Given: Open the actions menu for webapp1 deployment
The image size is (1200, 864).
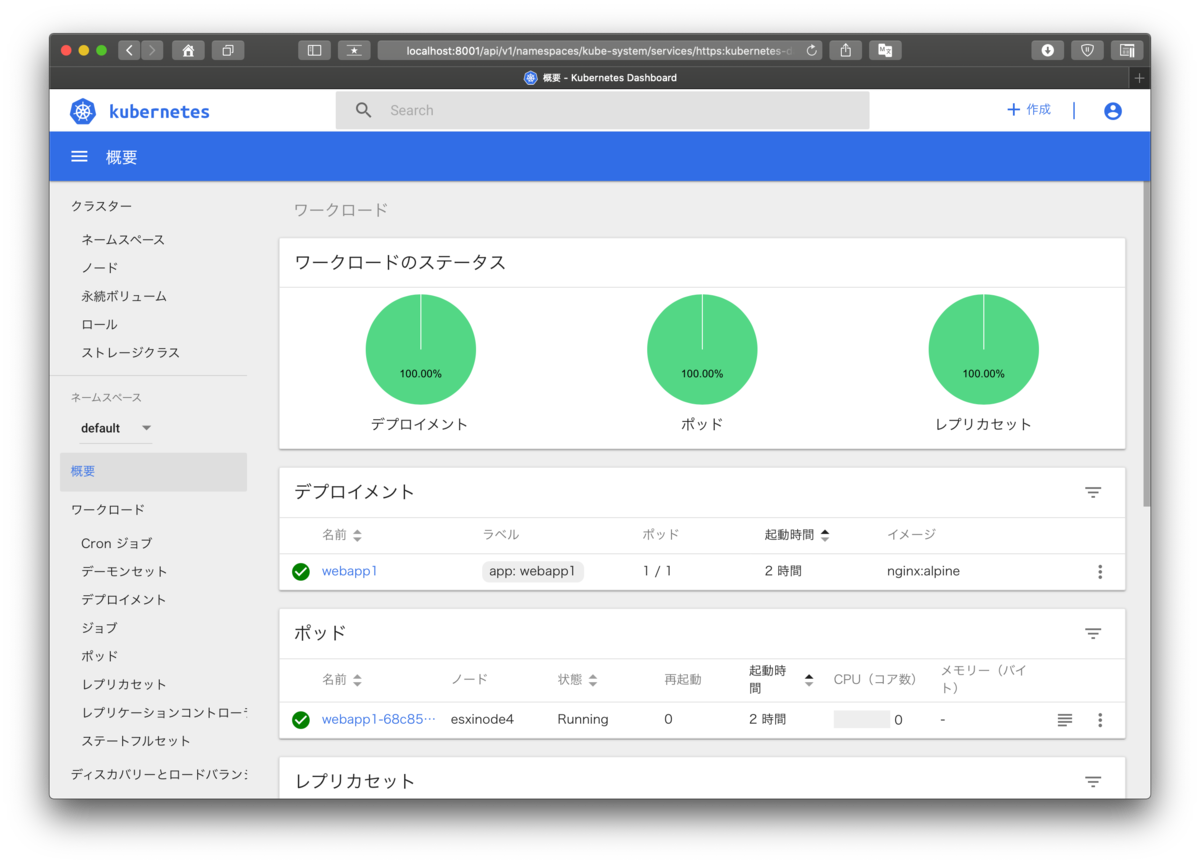Looking at the screenshot, I should click(1100, 571).
